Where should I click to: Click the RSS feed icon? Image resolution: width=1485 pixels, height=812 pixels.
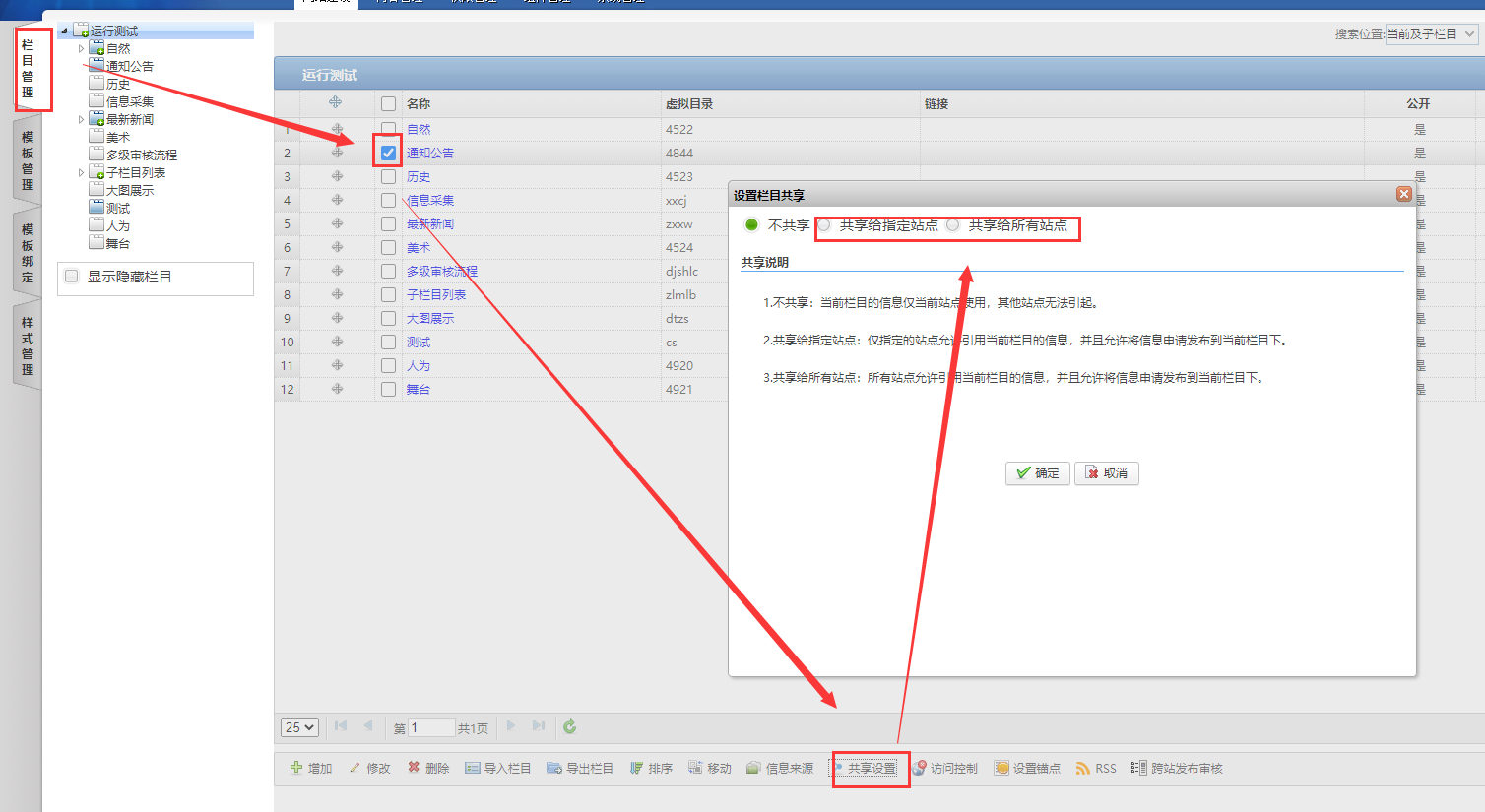1083,768
